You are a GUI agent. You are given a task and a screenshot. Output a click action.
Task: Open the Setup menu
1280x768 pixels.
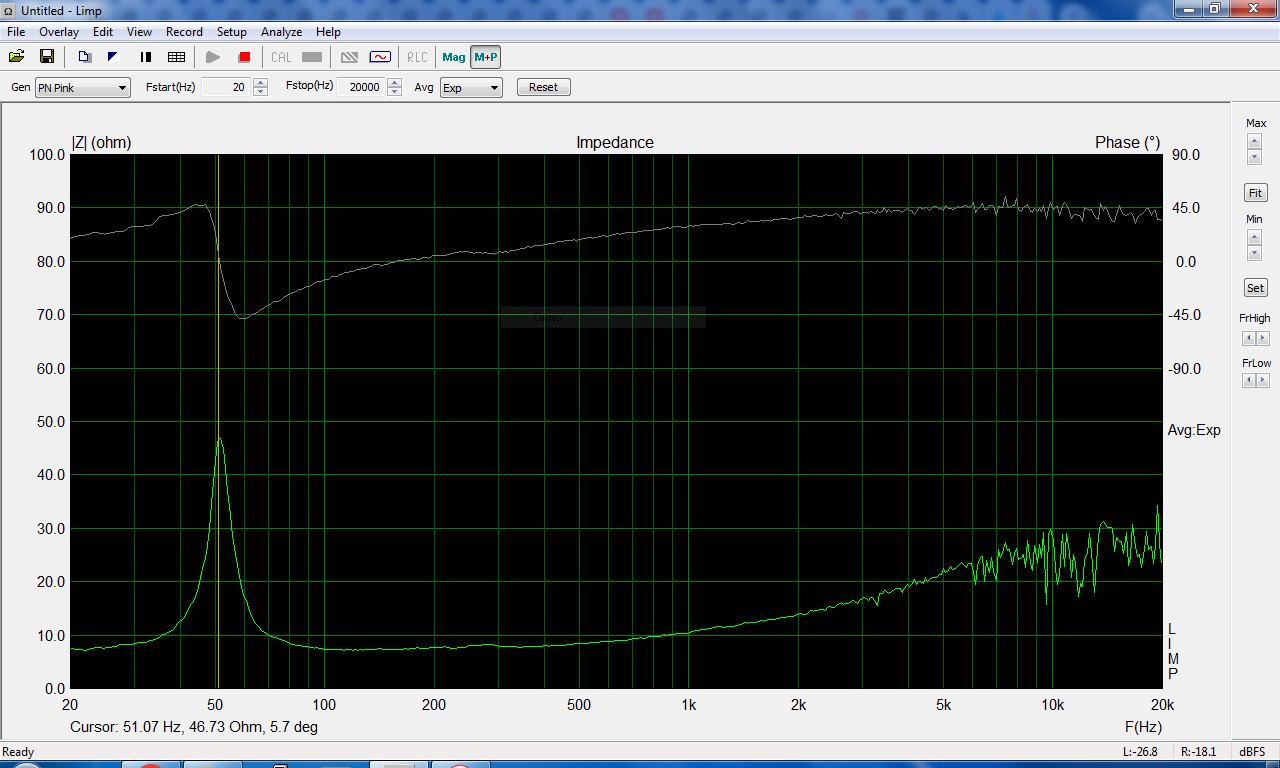[232, 32]
